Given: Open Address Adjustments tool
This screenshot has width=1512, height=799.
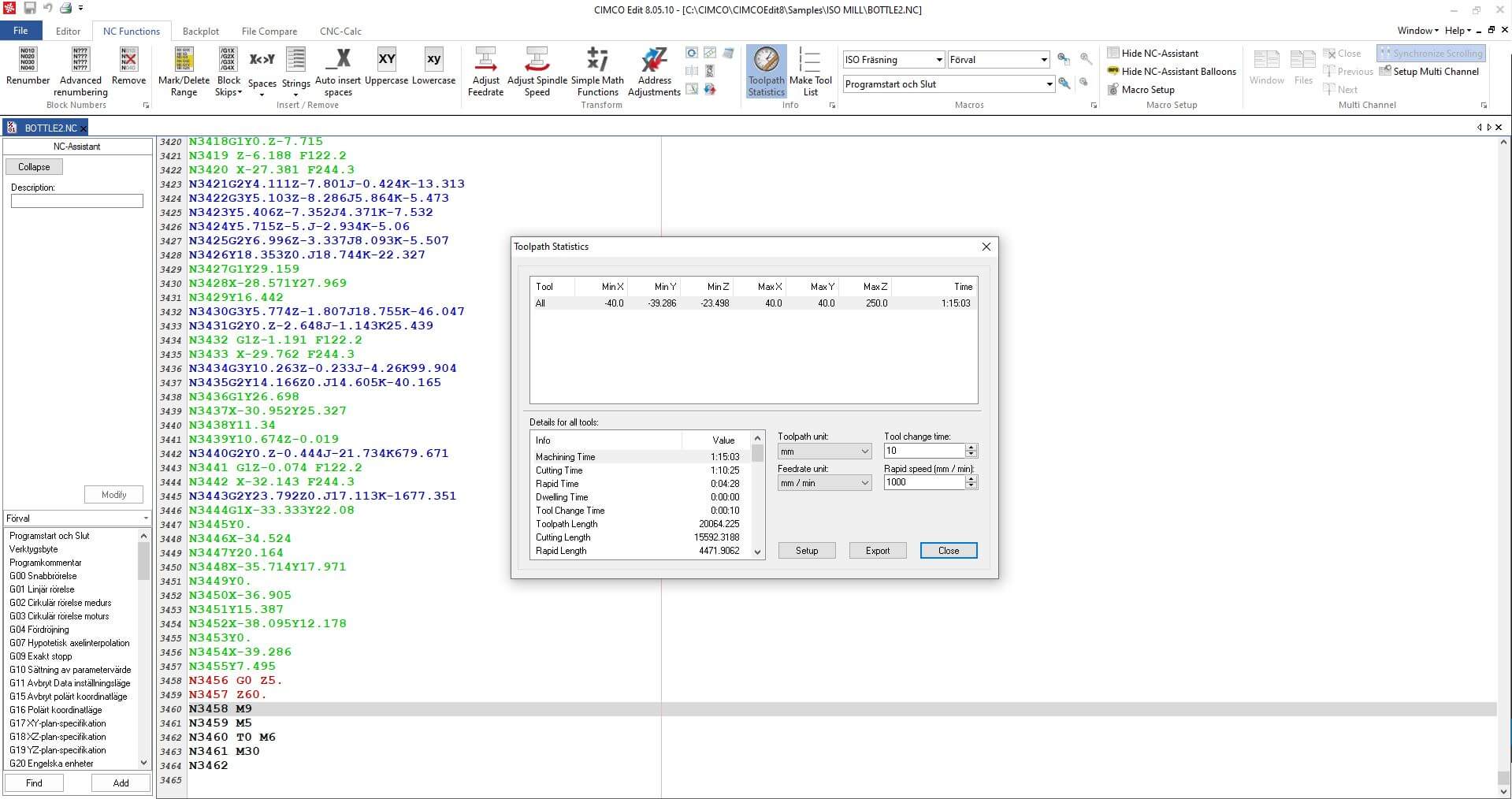Looking at the screenshot, I should 654,71.
